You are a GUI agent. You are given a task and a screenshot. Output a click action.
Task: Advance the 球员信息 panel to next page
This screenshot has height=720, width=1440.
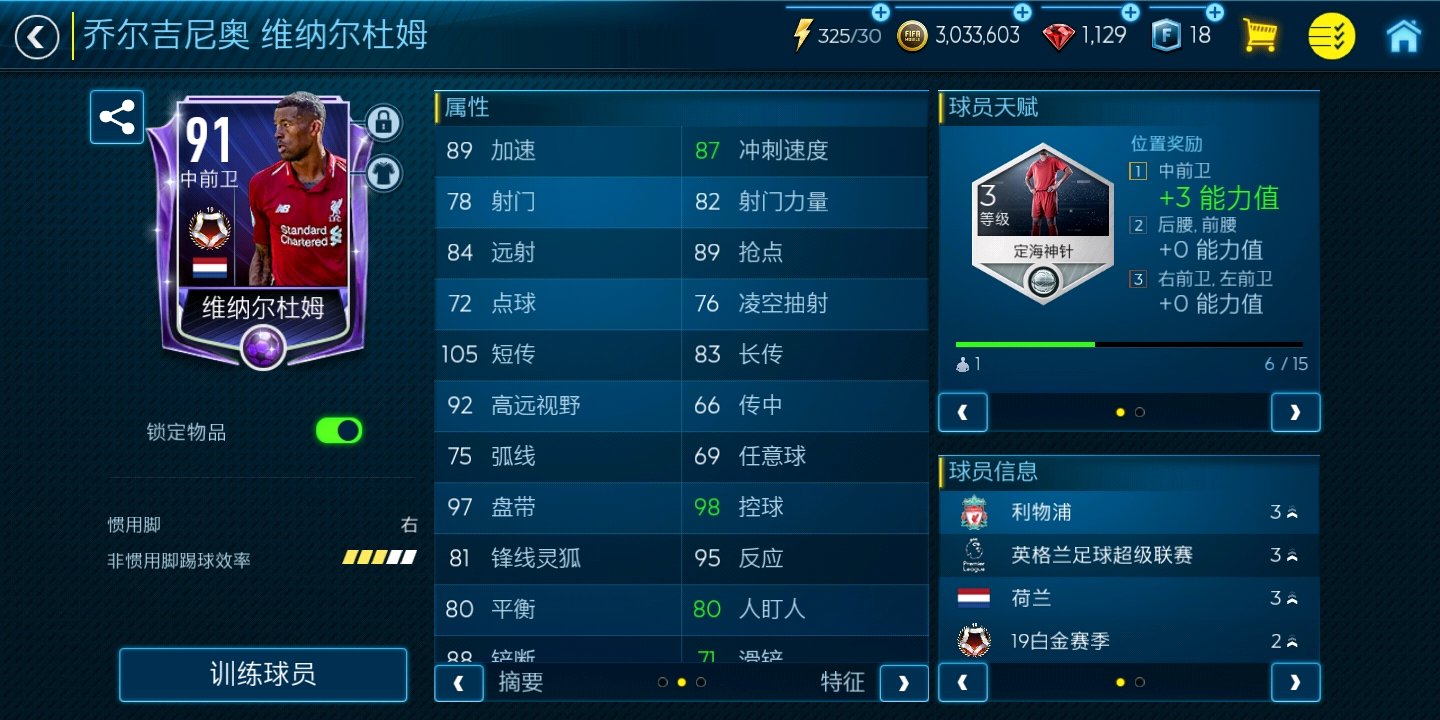pyautogui.click(x=1295, y=683)
